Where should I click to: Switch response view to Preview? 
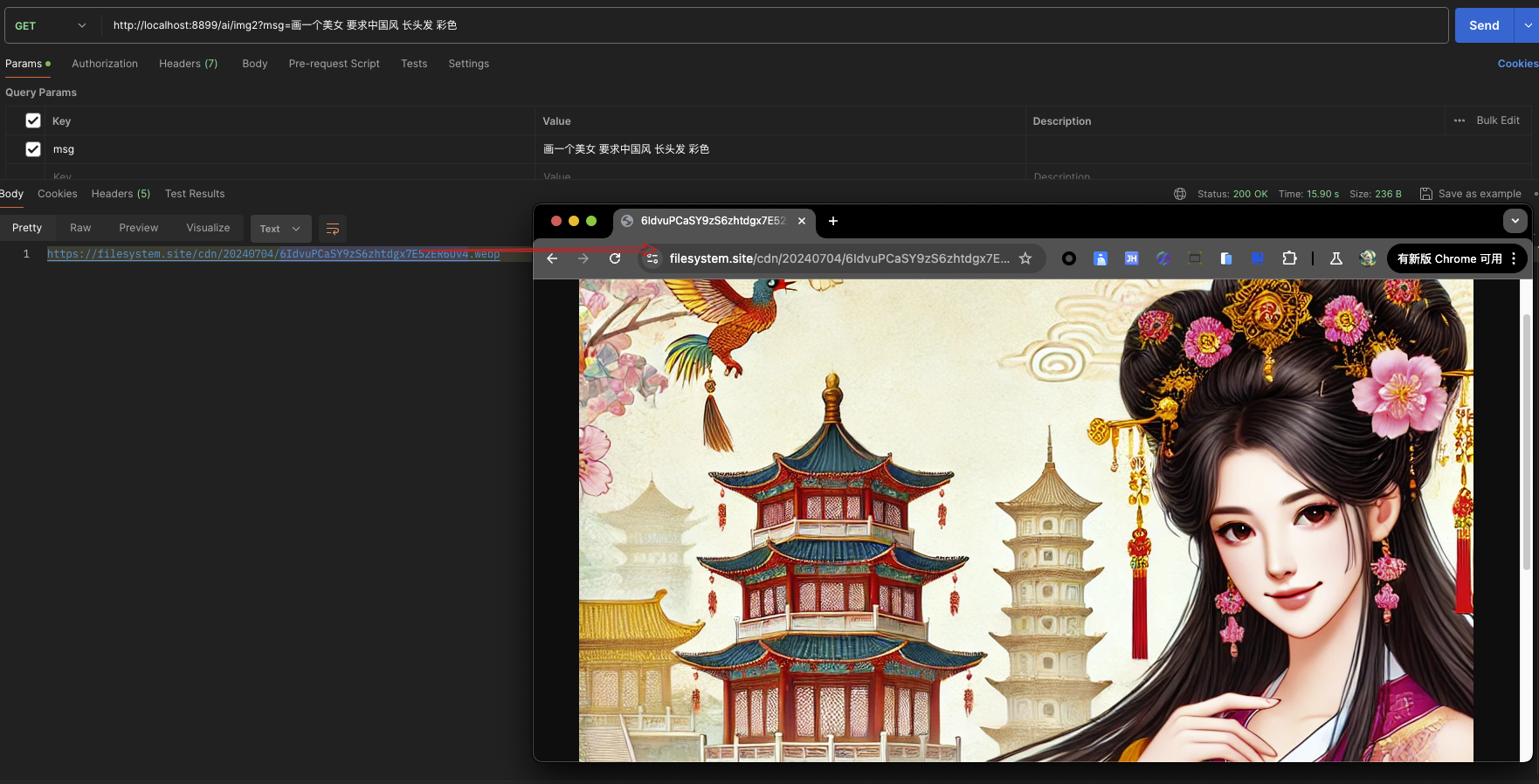[139, 228]
